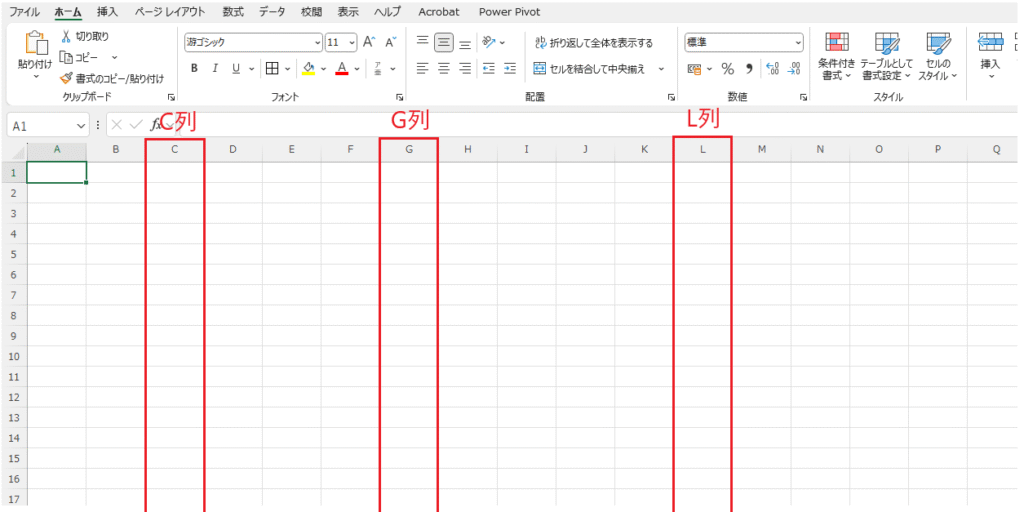
Task: Open the font name dropdown (游ゴシック)
Action: [x=318, y=43]
